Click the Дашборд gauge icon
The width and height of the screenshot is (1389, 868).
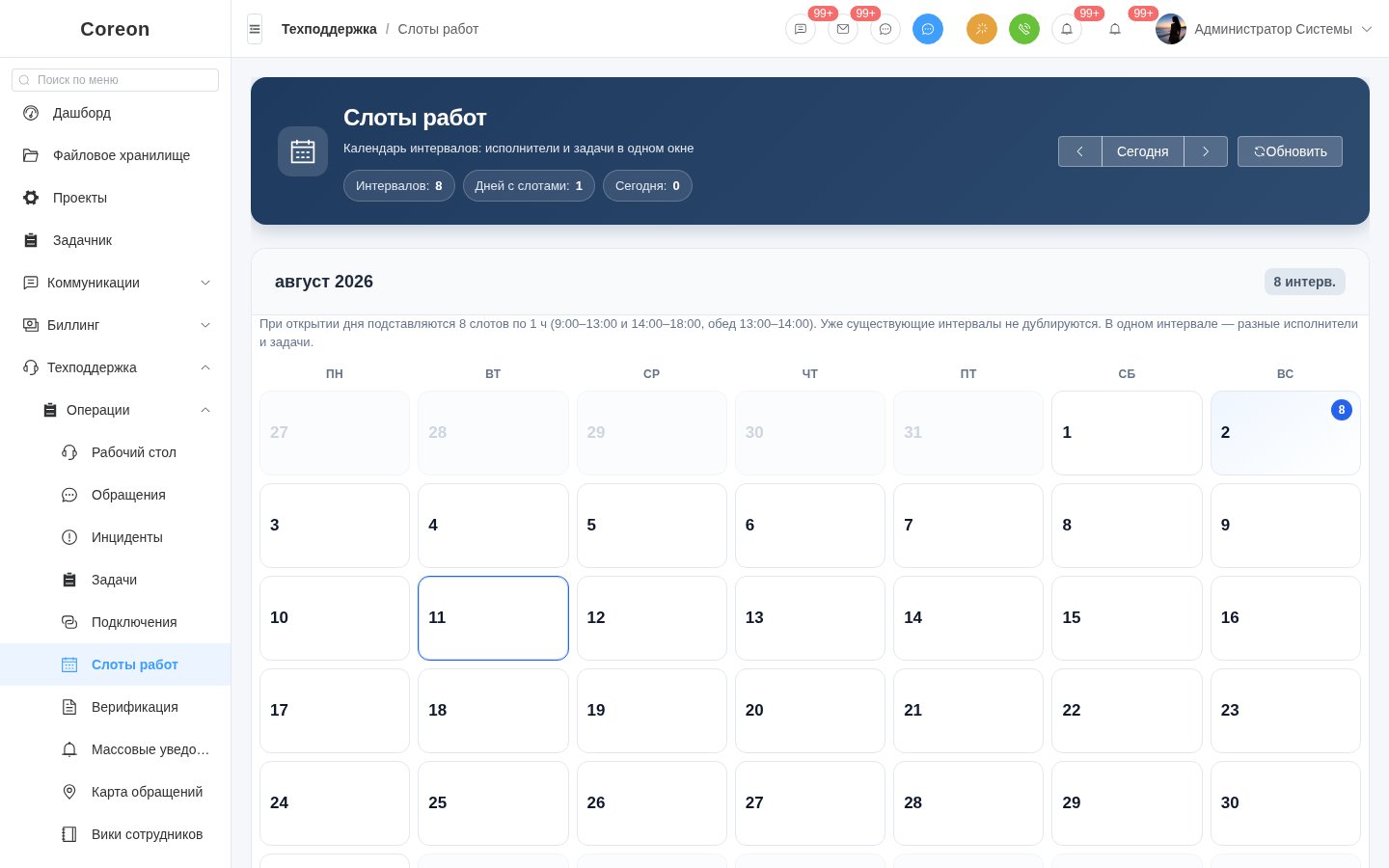tap(31, 113)
